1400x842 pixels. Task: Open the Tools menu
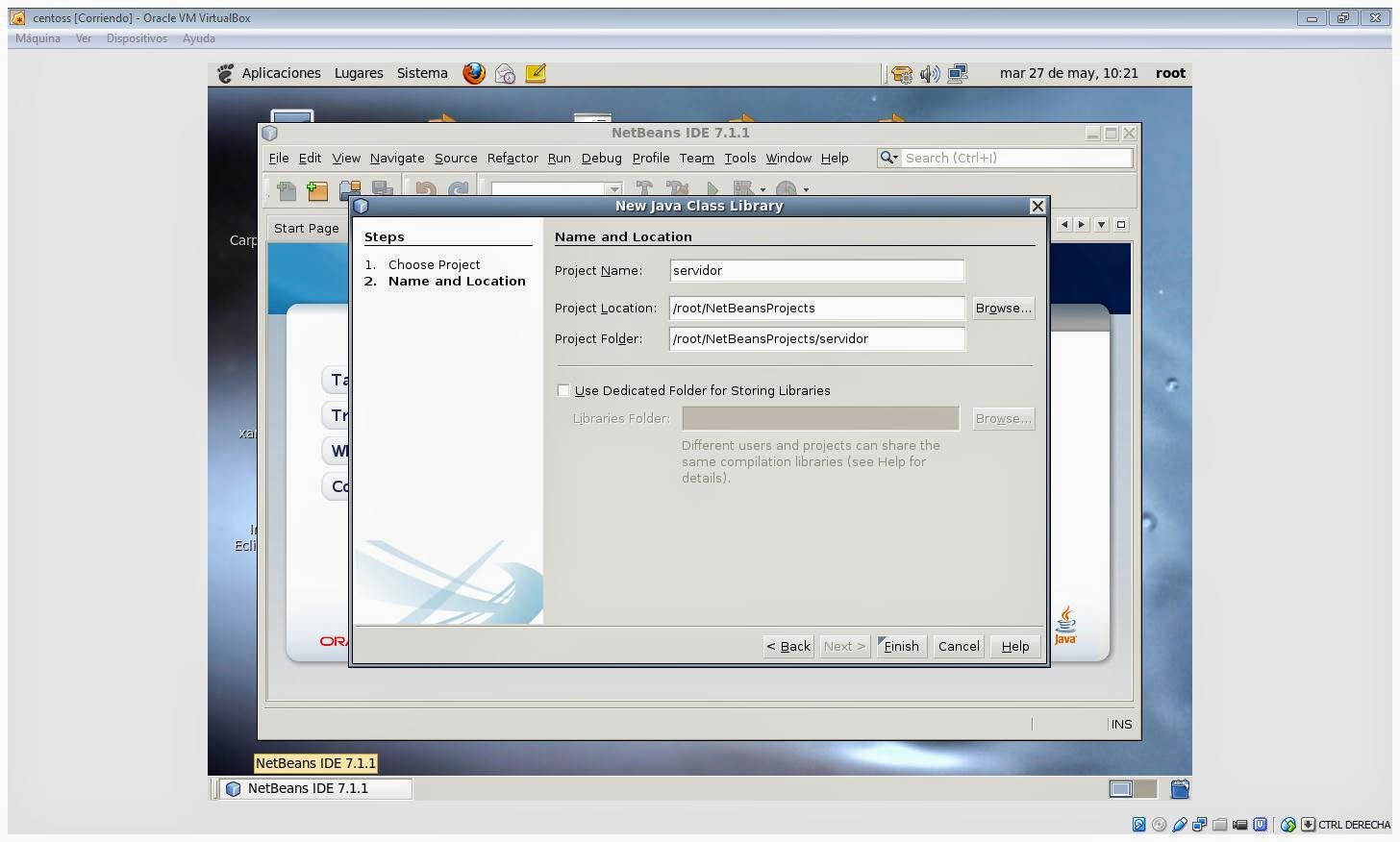(x=739, y=158)
